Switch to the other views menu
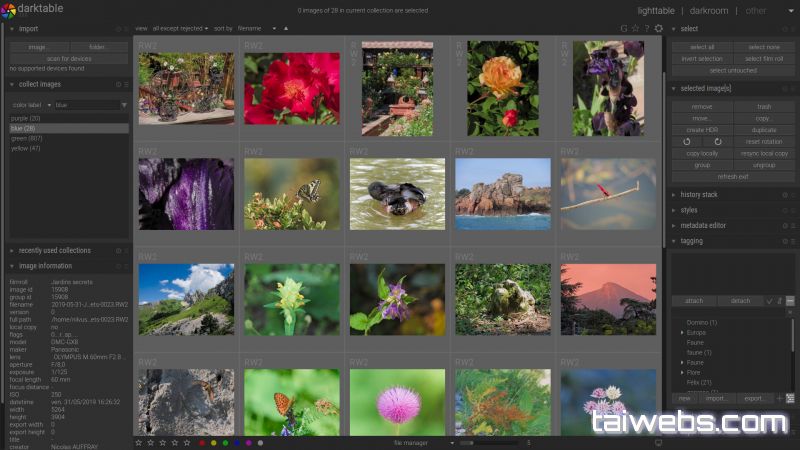Screen dimensions: 800x450 [756, 11]
